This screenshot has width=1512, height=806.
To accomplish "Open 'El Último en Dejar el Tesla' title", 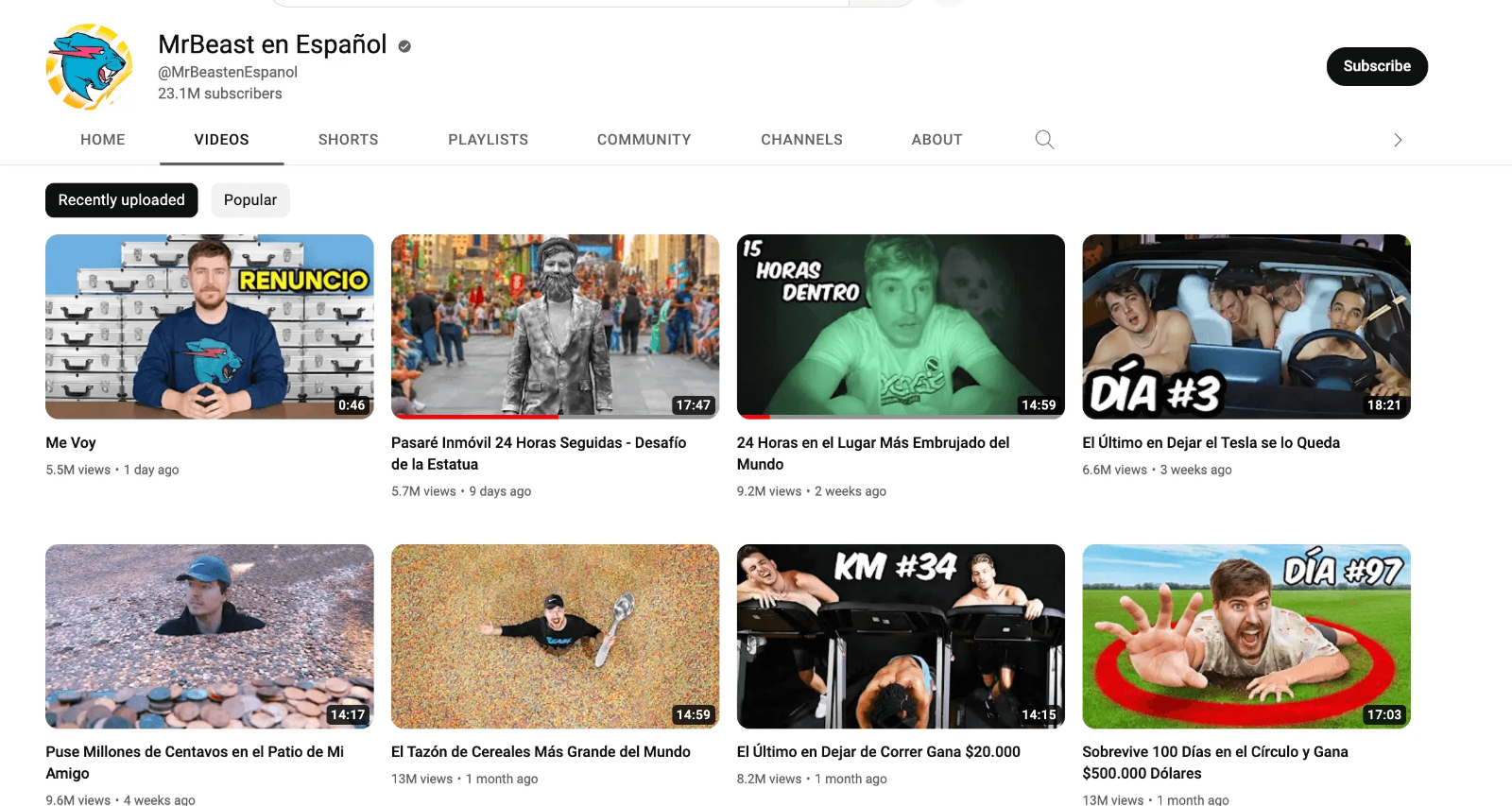I will 1211,442.
